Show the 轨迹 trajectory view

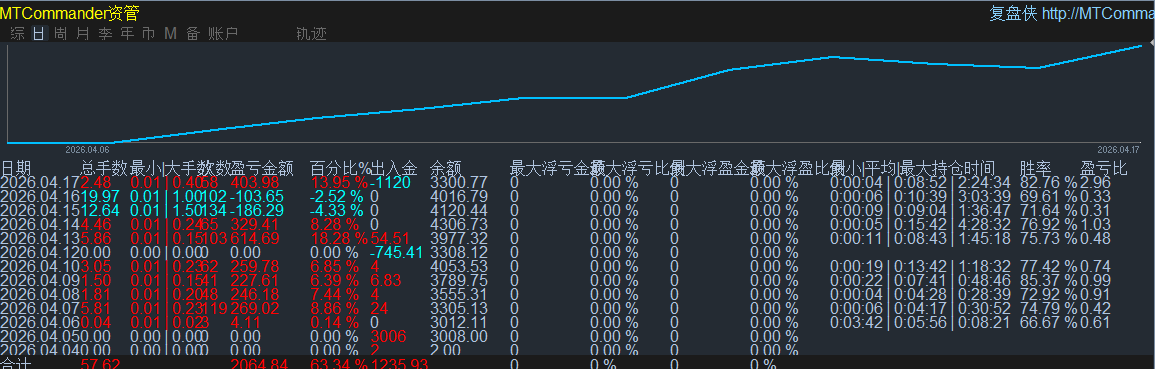click(311, 33)
